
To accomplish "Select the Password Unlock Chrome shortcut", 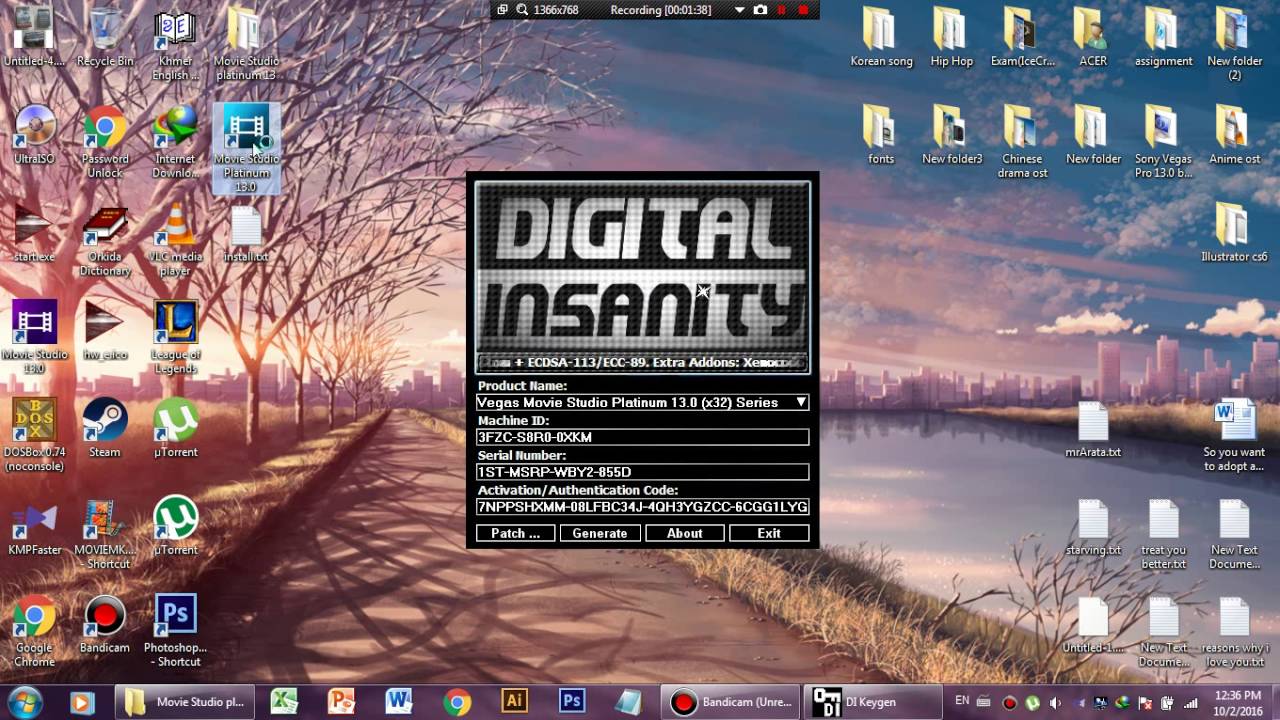I will point(105,142).
